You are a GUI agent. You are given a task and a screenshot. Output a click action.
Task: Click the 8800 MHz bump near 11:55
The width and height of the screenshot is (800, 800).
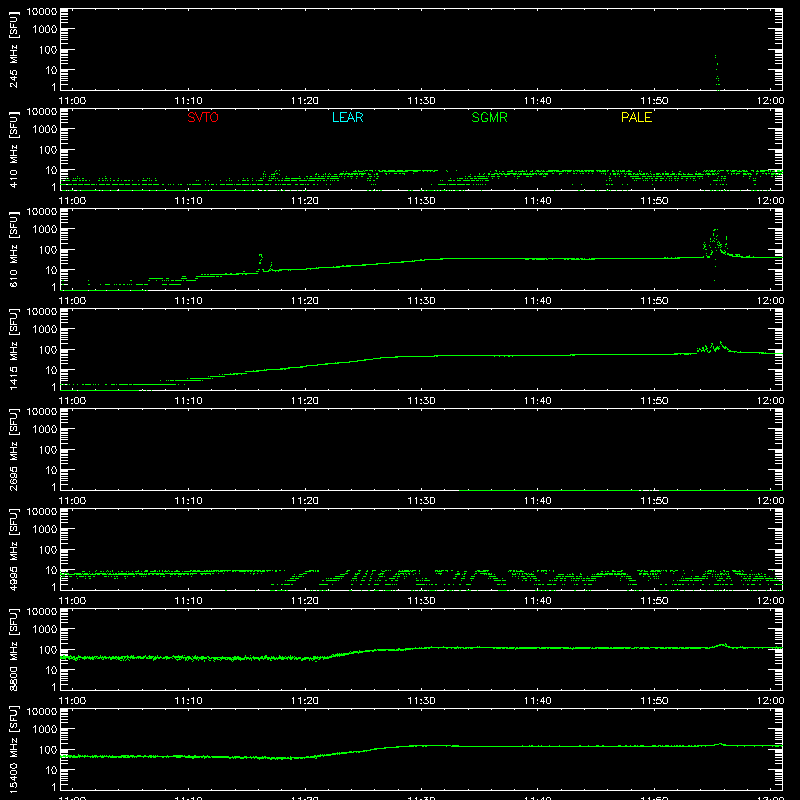pyautogui.click(x=722, y=645)
